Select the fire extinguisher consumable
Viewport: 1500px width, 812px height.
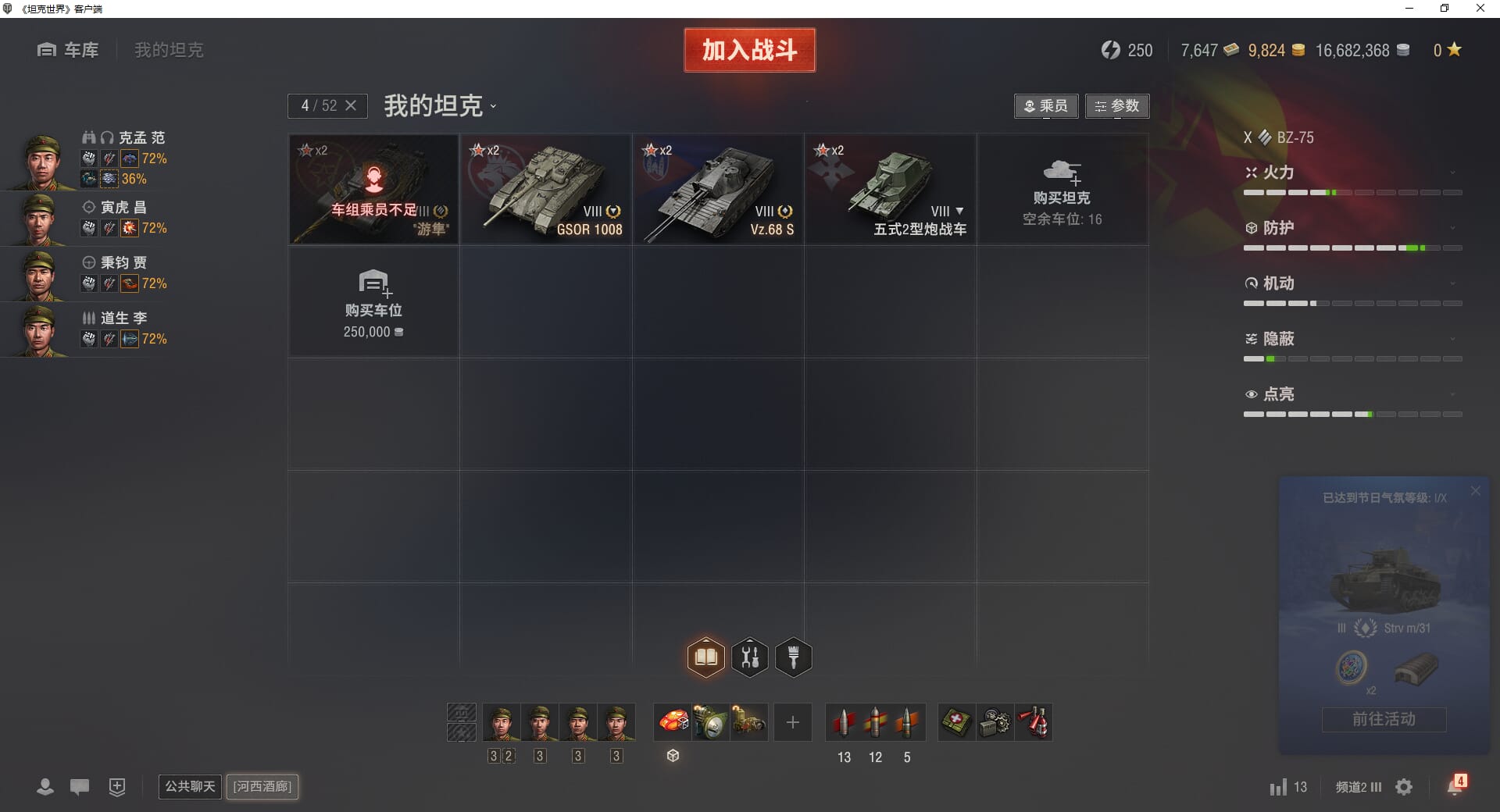coord(1033,722)
